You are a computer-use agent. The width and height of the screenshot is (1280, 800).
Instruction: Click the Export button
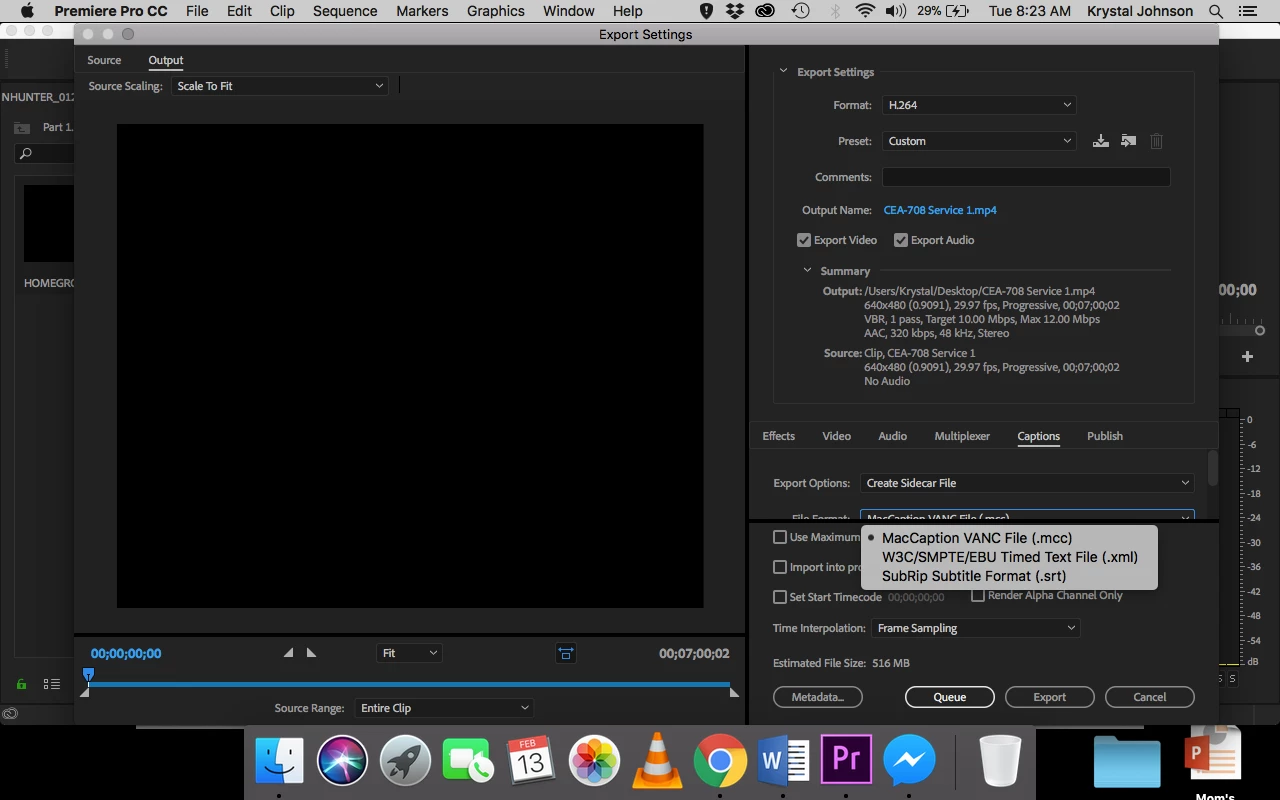click(x=1050, y=697)
